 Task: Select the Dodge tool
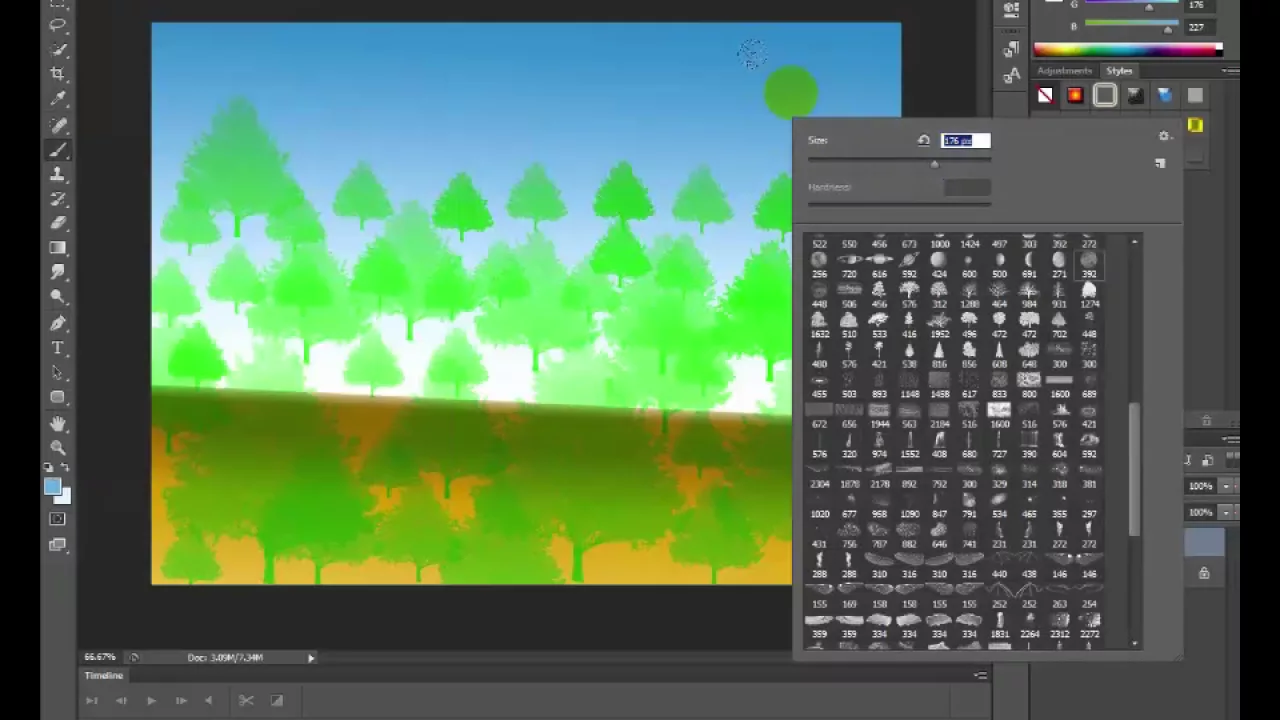[x=58, y=297]
